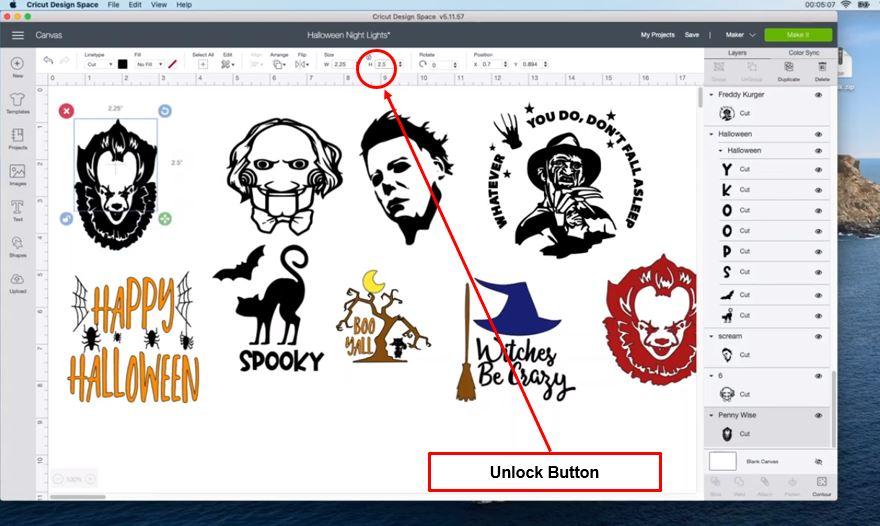The image size is (880, 526).
Task: Toggle visibility of the bat layer
Action: click(818, 295)
